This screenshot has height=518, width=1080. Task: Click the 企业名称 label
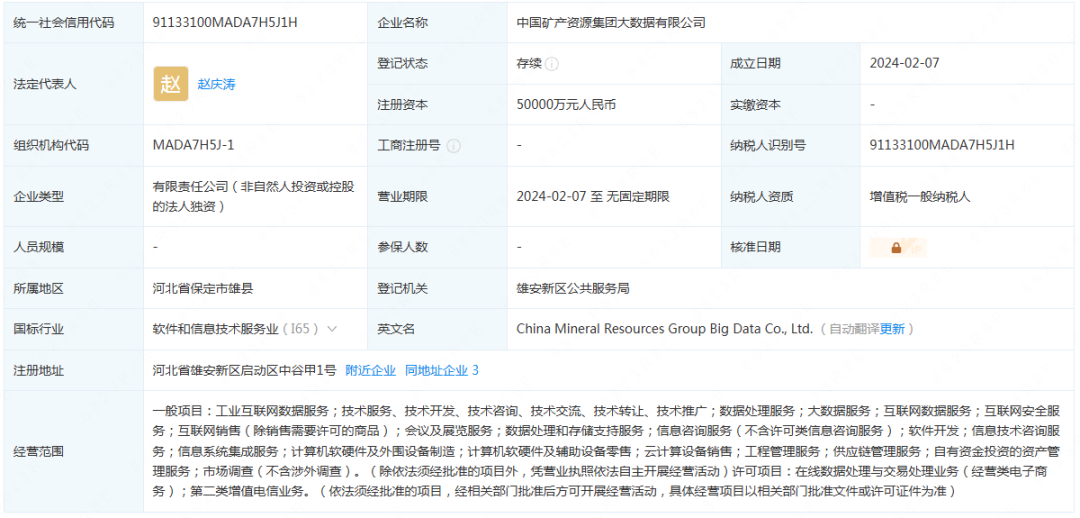tap(403, 23)
